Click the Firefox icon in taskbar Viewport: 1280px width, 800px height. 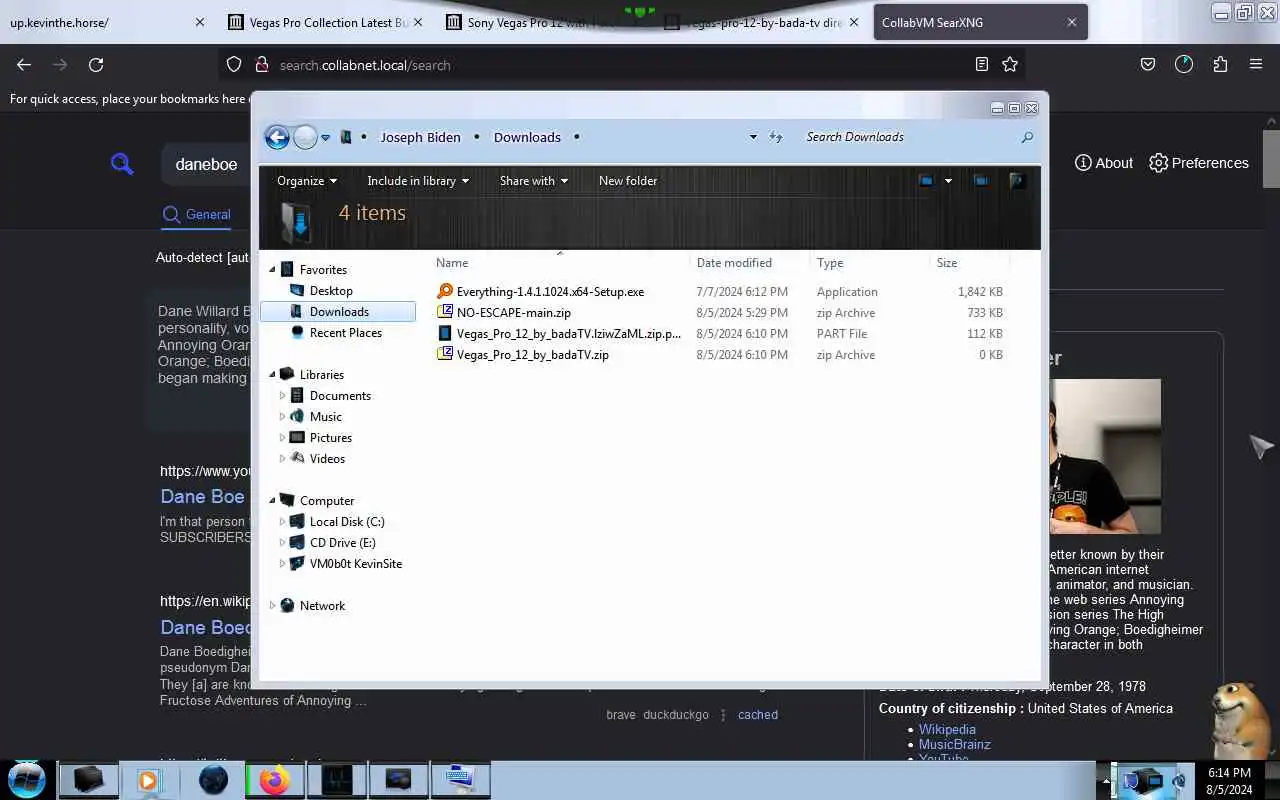click(x=273, y=780)
